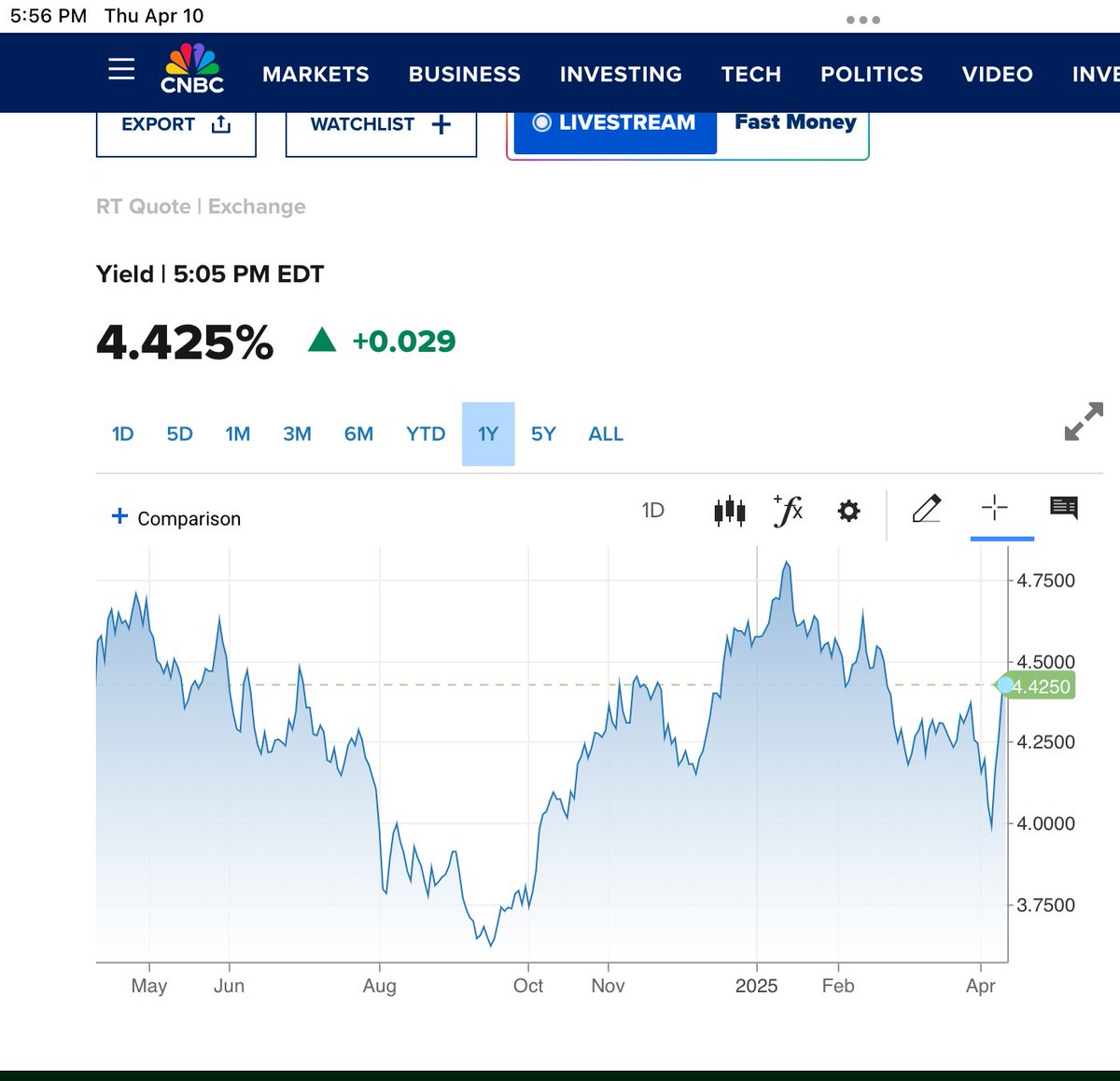Viewport: 1120px width, 1081px height.
Task: Click the Export button
Action: tap(175, 127)
